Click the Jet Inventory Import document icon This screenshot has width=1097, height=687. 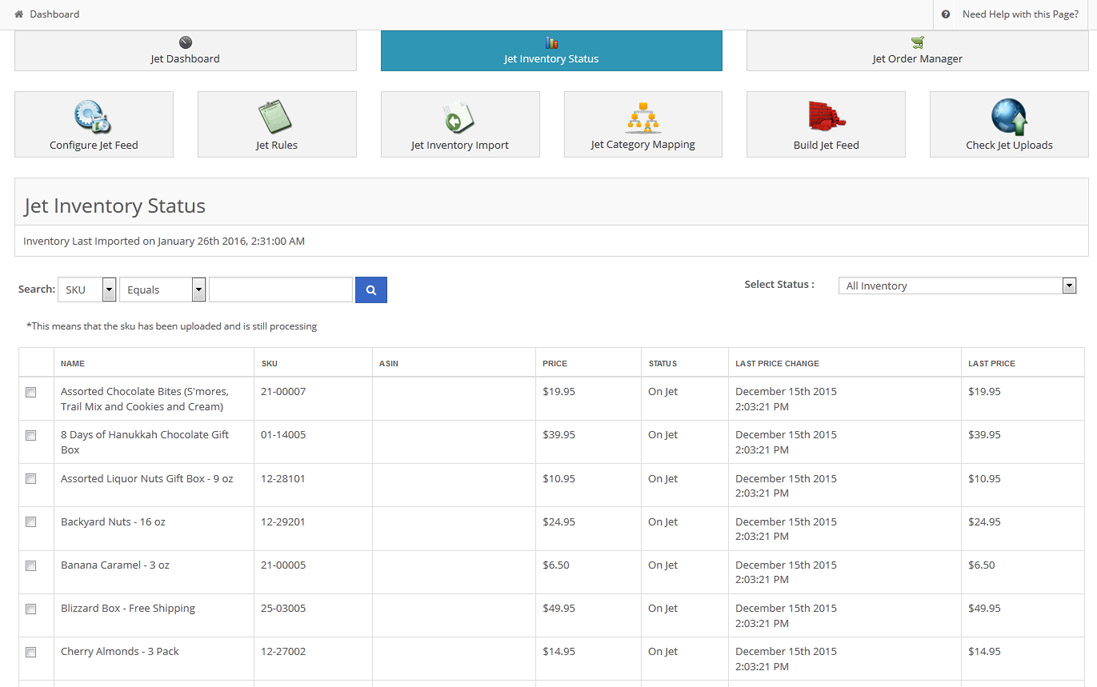point(459,117)
